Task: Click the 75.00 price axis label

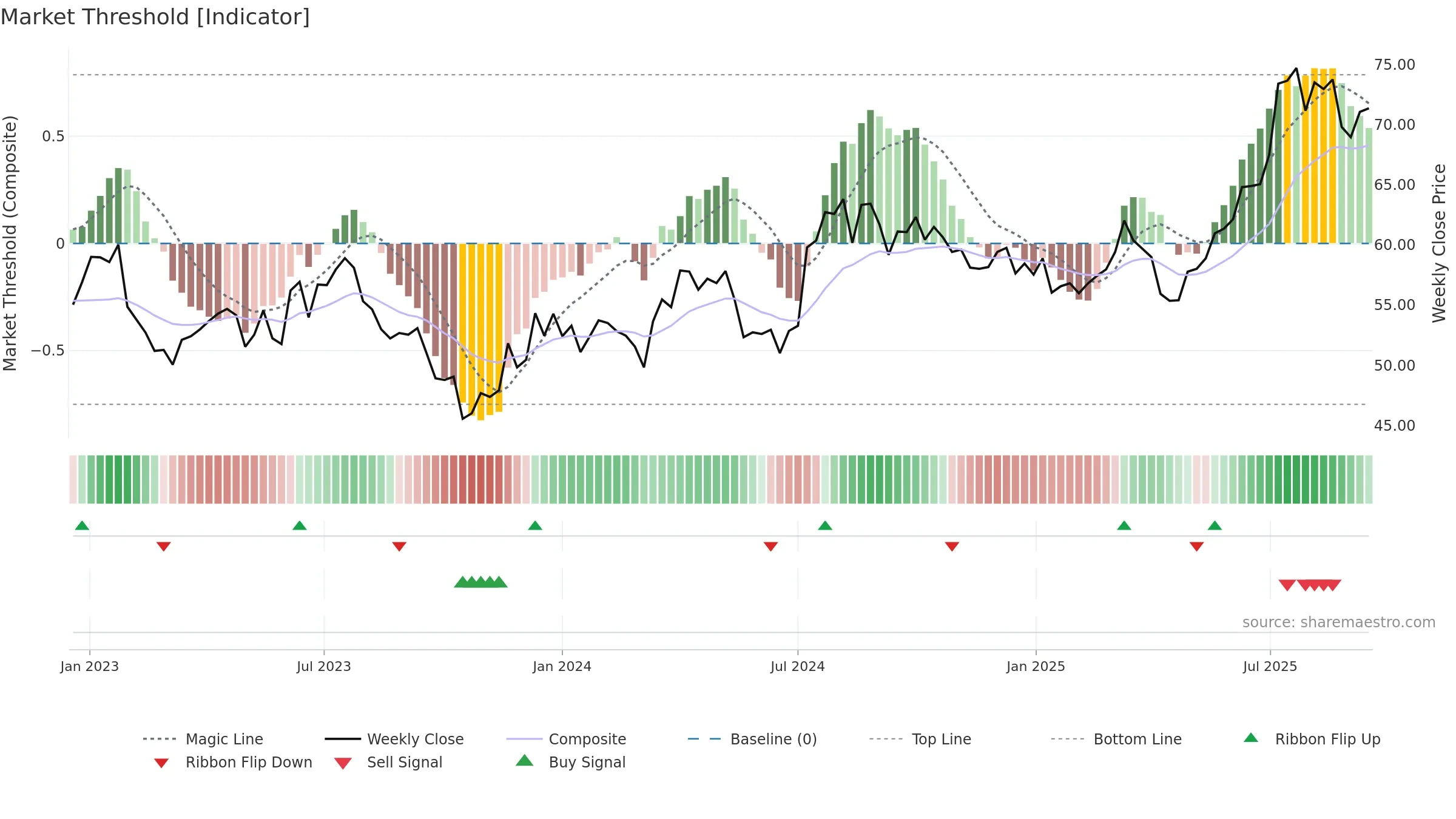Action: click(1394, 65)
